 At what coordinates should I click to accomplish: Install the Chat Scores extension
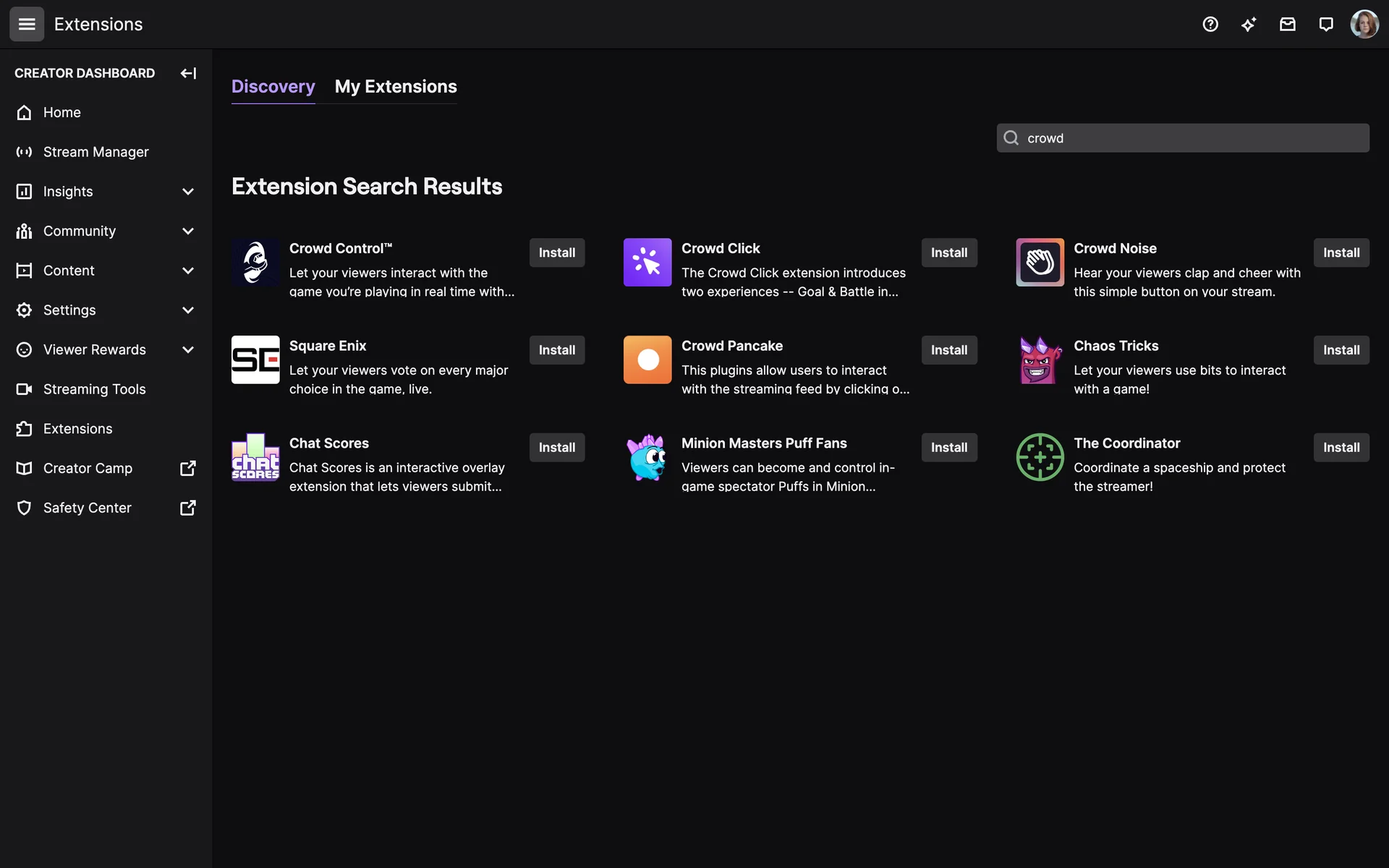(556, 447)
